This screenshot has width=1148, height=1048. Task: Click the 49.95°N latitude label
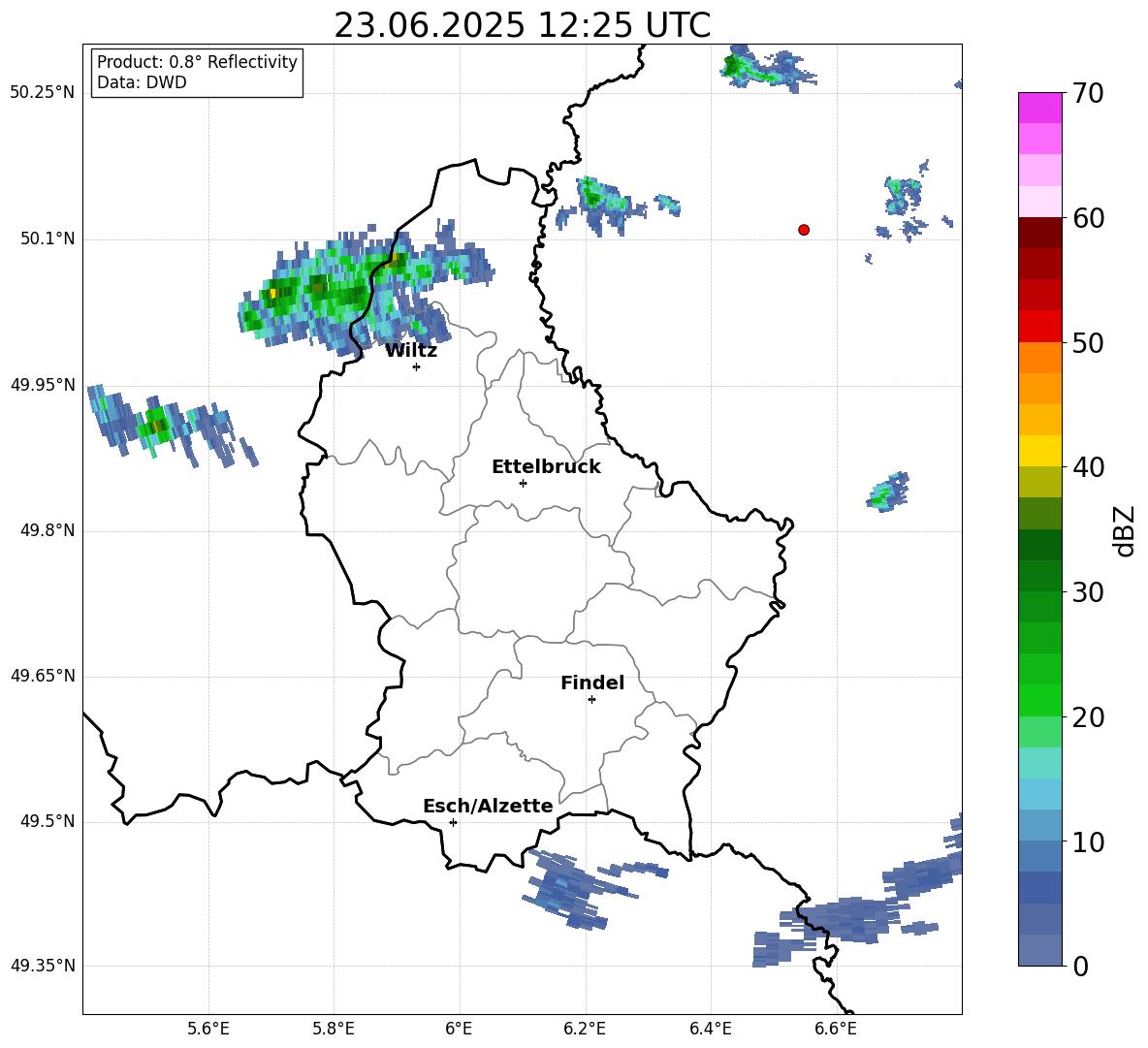[43, 384]
